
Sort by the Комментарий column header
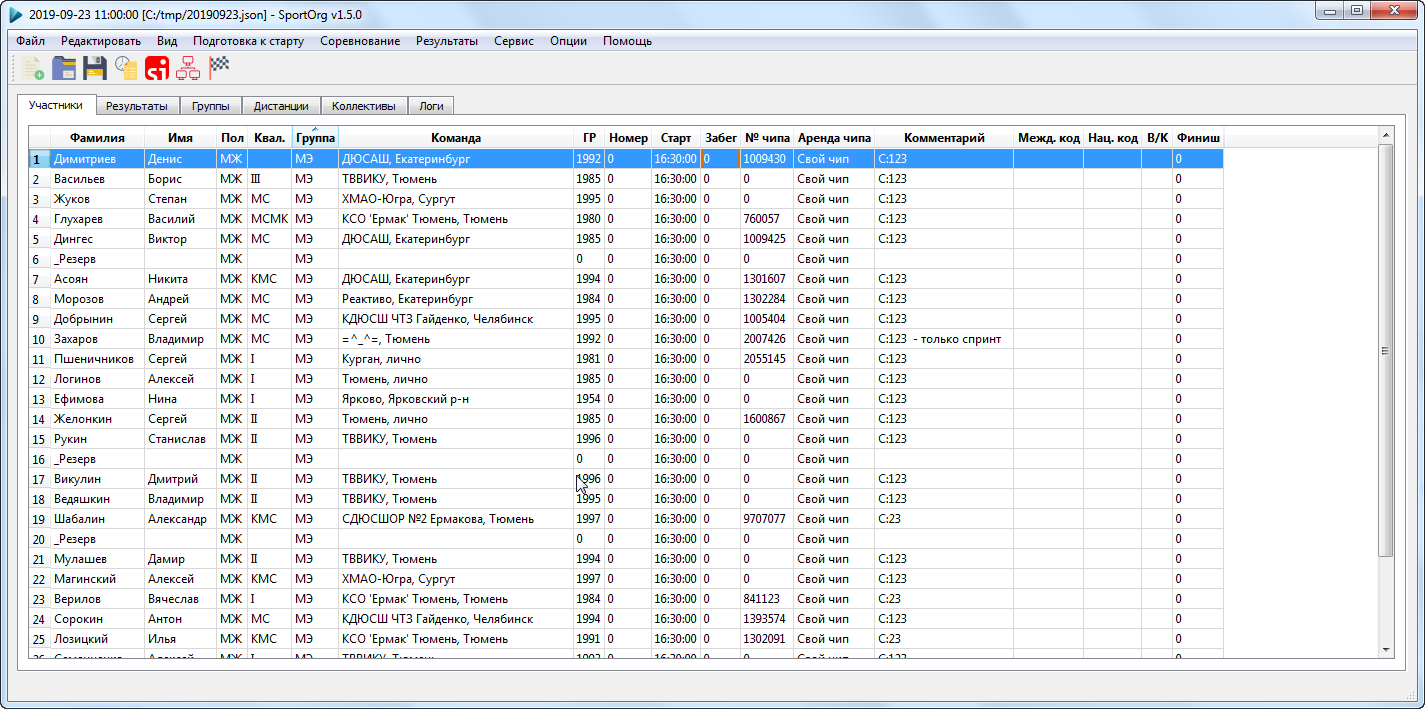click(x=944, y=138)
